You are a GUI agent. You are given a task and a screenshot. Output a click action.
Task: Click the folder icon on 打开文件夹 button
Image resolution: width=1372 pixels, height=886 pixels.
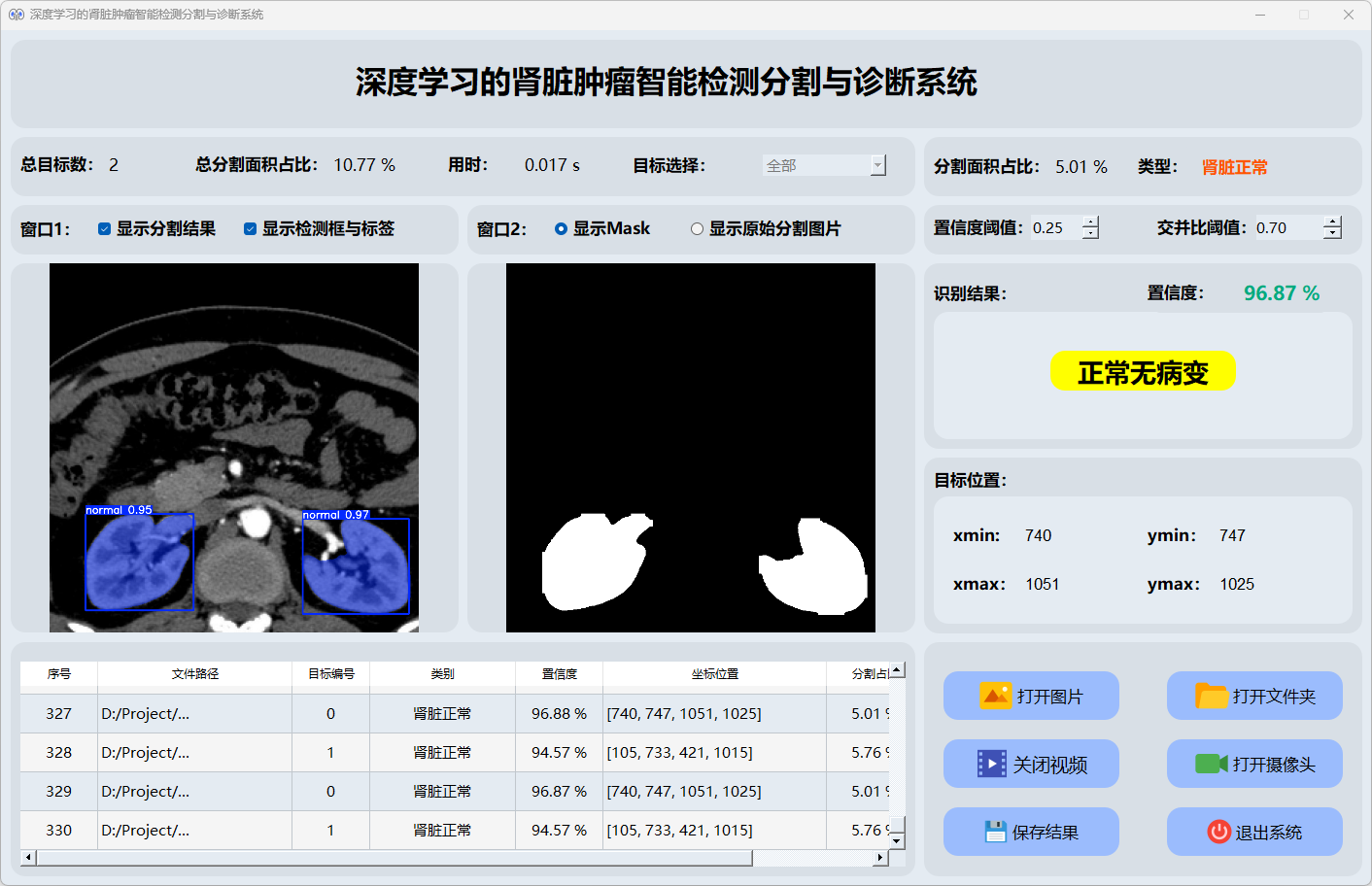(1211, 696)
